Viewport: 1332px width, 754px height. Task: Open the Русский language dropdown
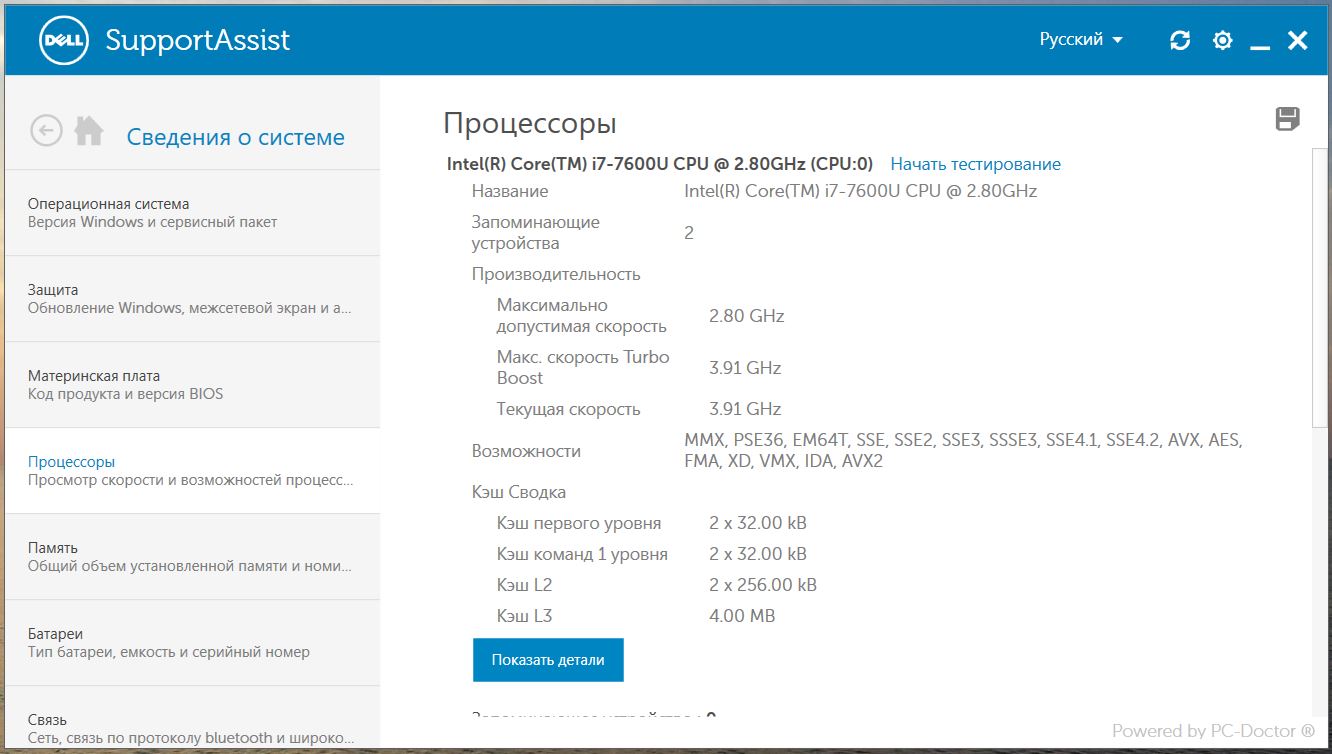1081,40
